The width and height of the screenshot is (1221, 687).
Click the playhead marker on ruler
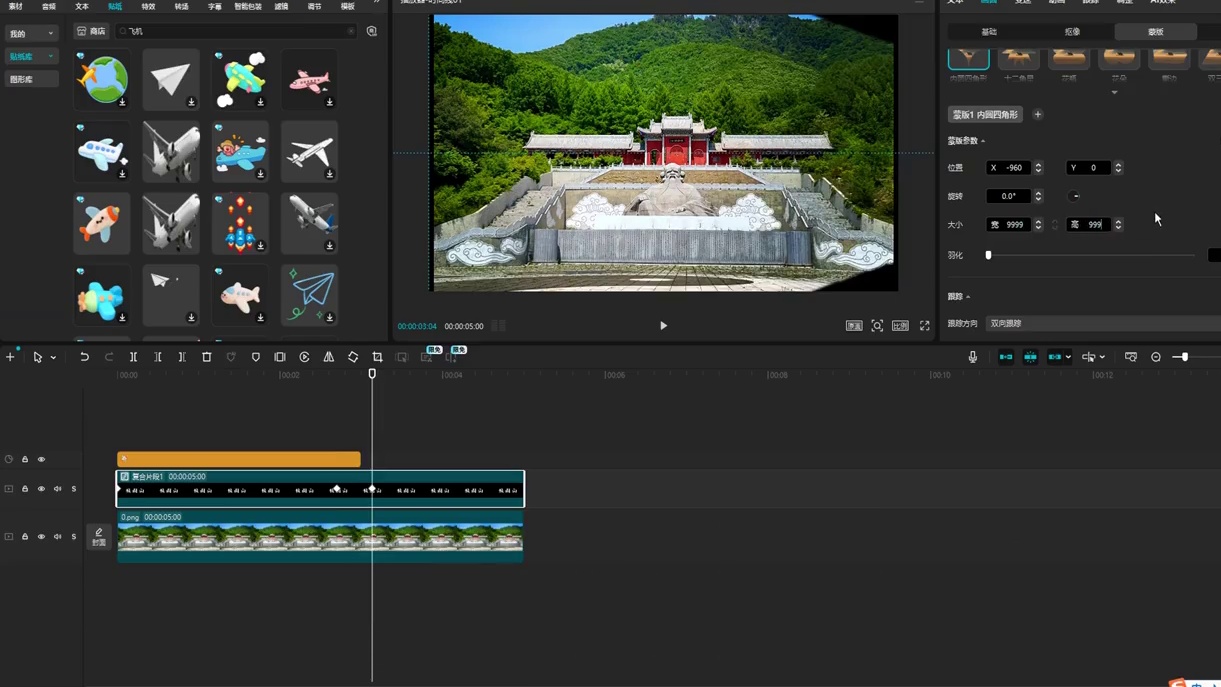pyautogui.click(x=372, y=374)
